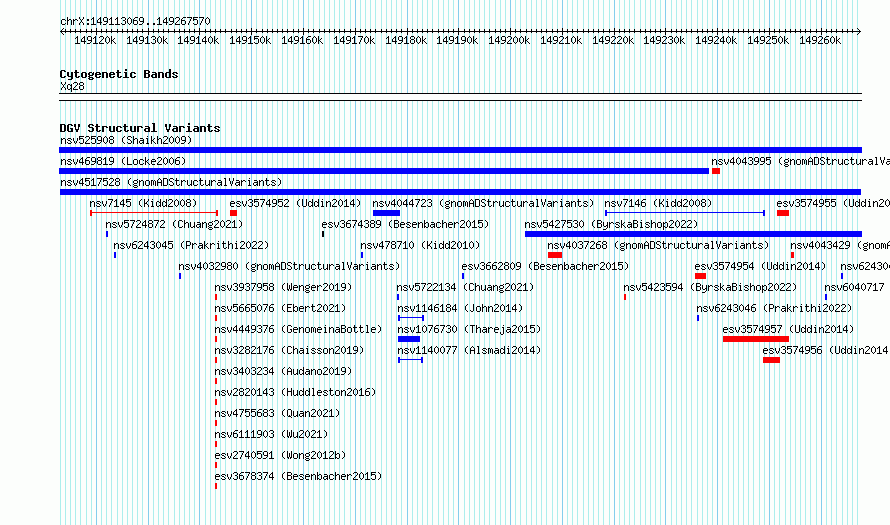Click the DGV Structural Variants track title
This screenshot has height=525, width=890.
tap(140, 128)
